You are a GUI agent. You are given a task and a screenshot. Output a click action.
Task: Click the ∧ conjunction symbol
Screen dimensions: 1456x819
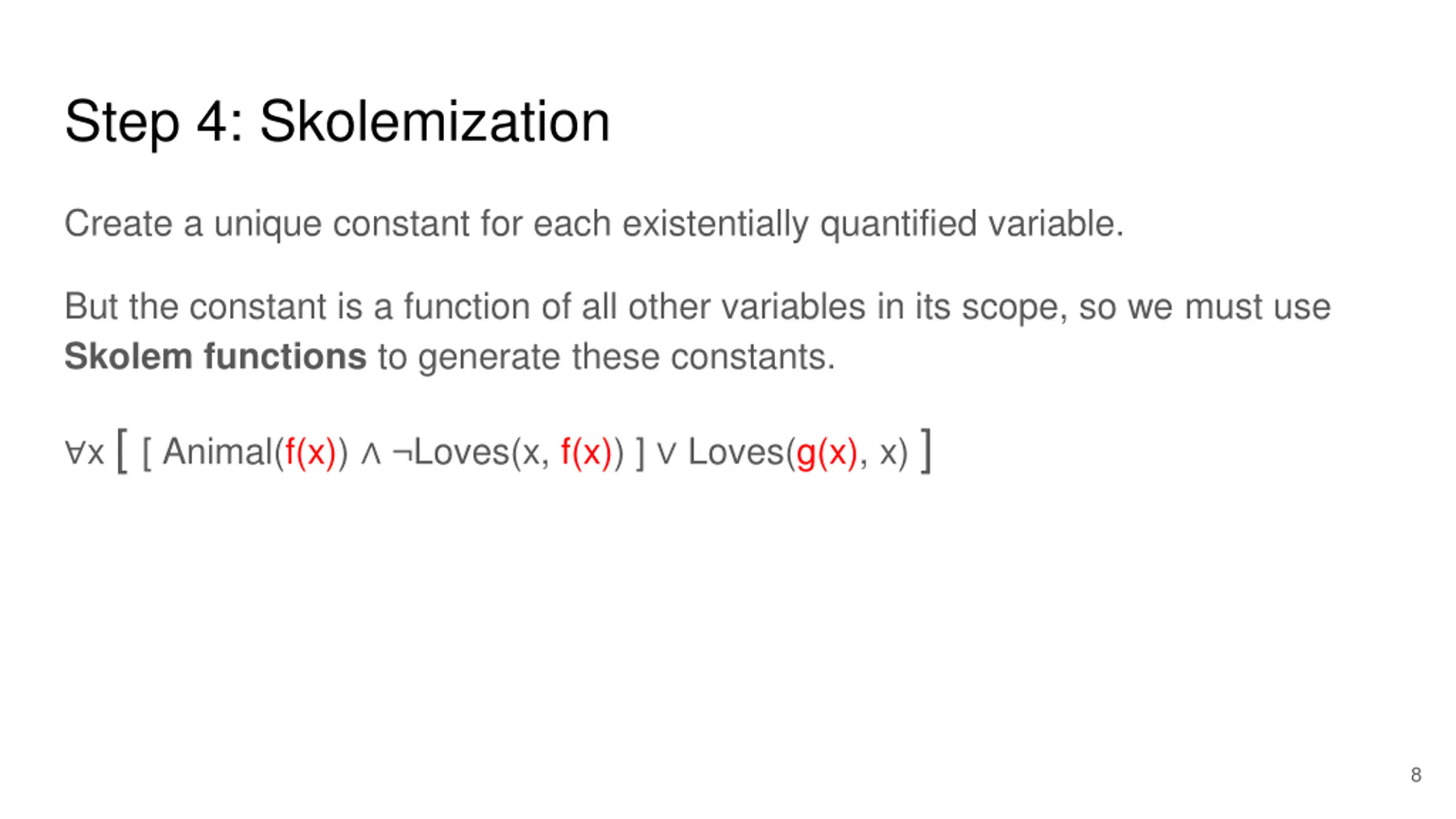pos(371,454)
